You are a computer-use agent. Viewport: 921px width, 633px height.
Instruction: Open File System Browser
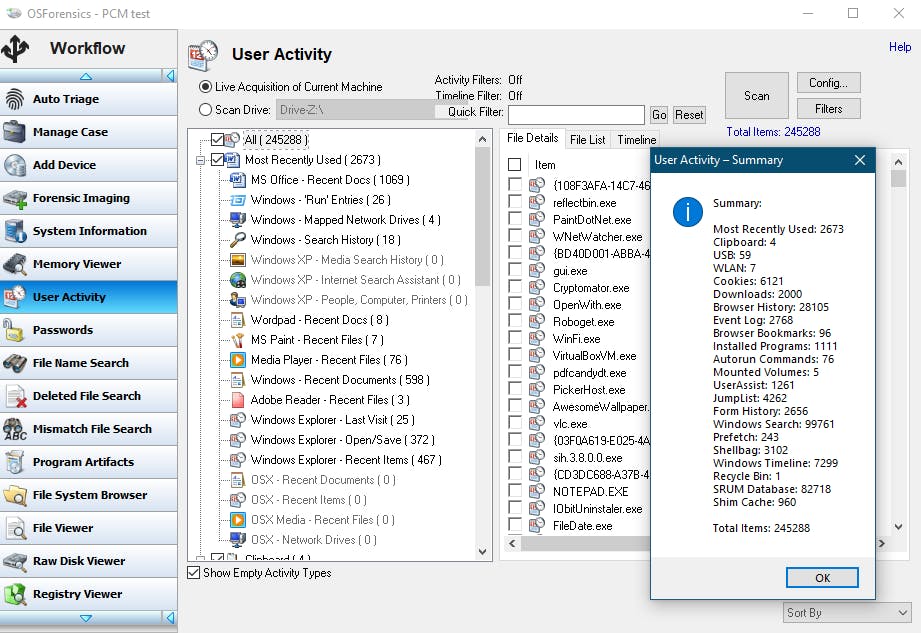pos(88,495)
